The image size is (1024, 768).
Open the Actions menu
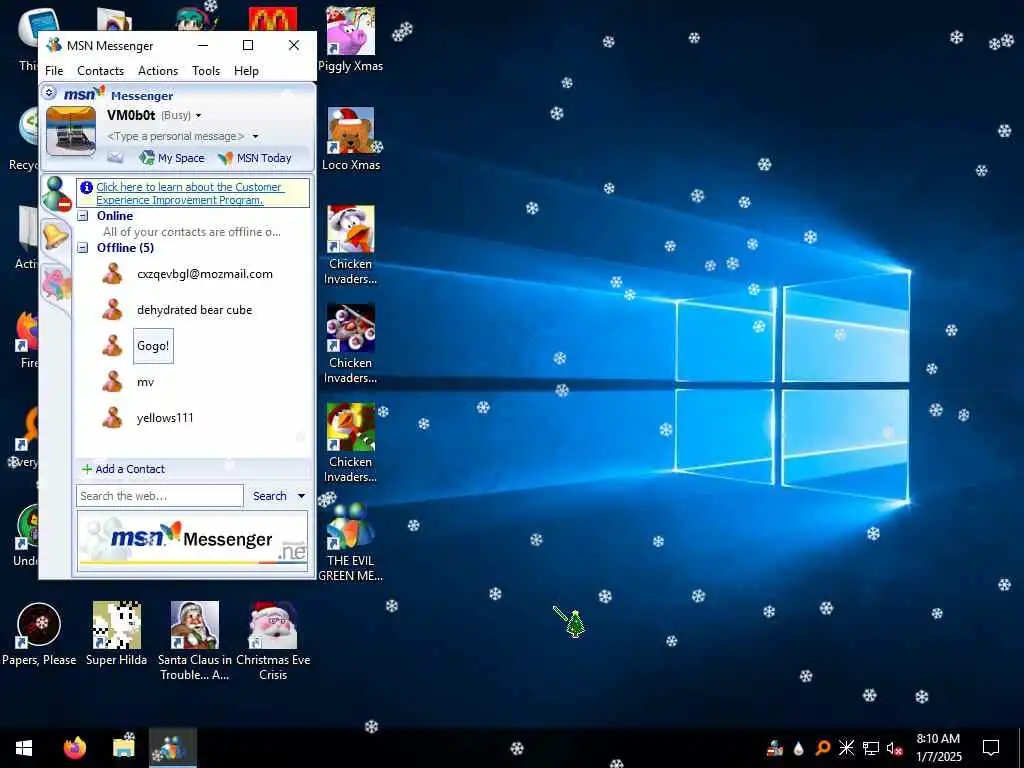point(157,71)
